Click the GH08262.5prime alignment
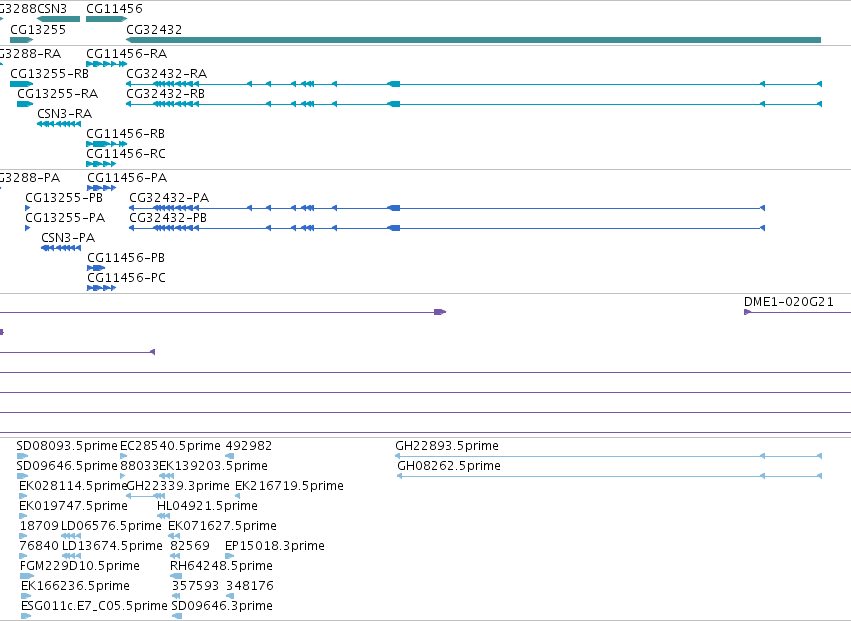Screen dimensions: 851x621 [x=609, y=476]
